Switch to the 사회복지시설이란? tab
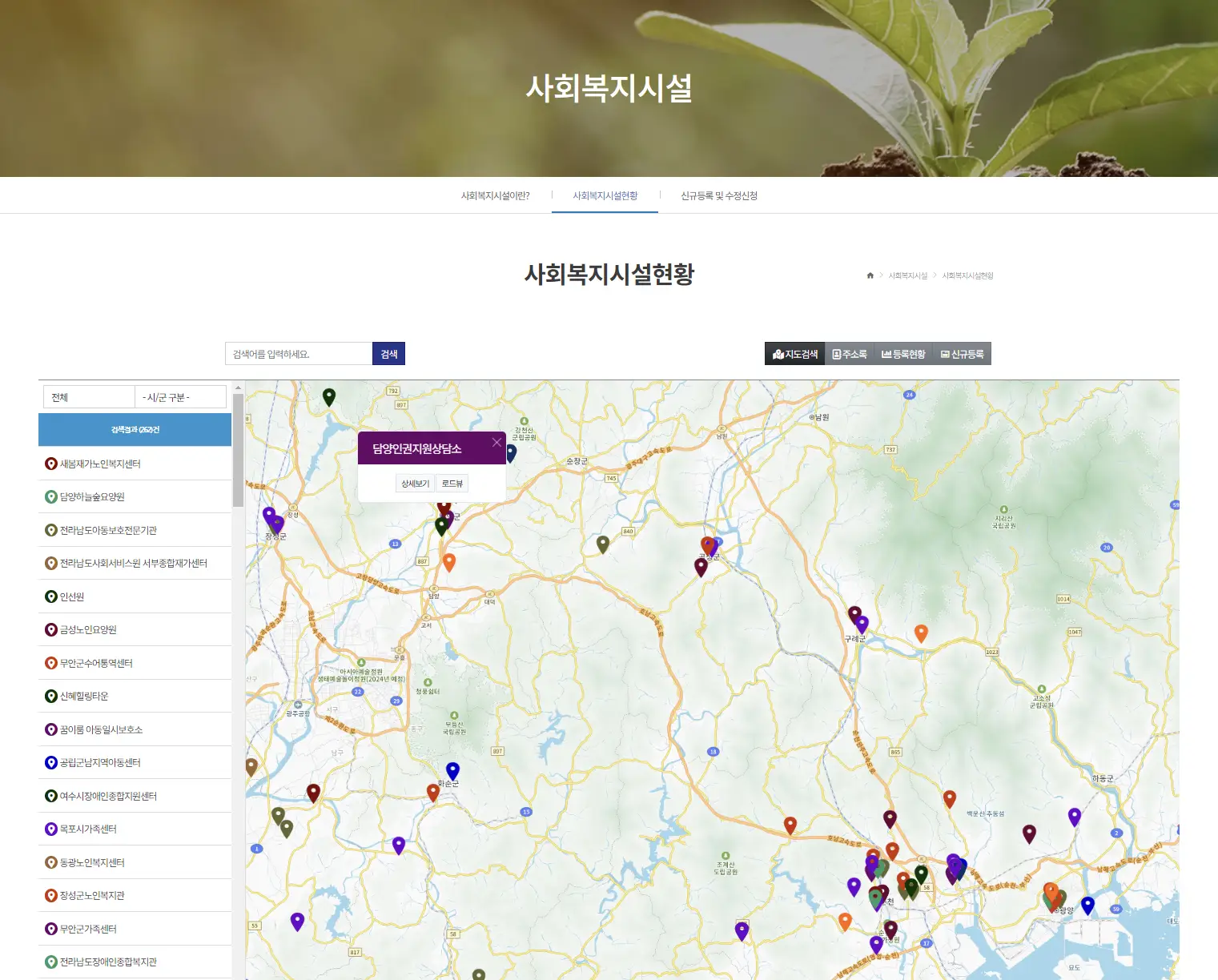Screen dimensions: 1218x980 (x=495, y=195)
